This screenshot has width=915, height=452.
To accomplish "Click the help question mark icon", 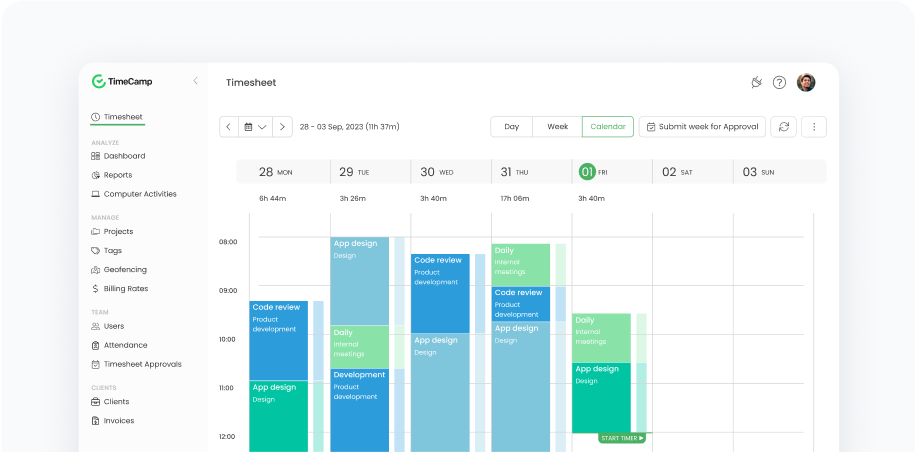I will point(780,83).
